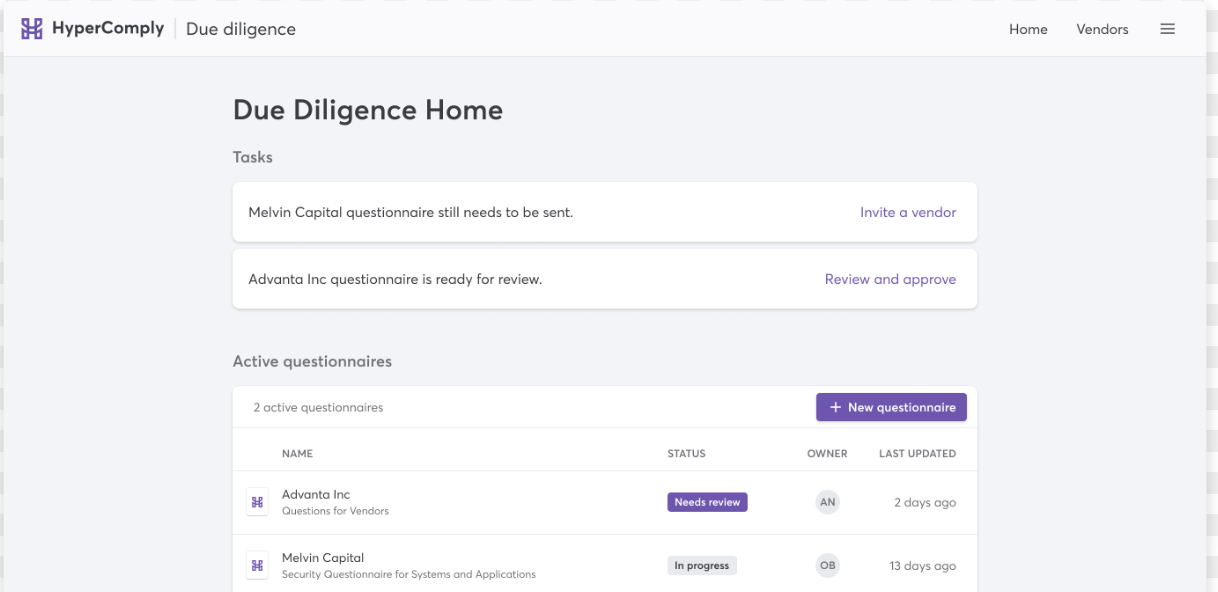This screenshot has width=1218, height=592.
Task: Click the HyperComply logo icon
Action: pyautogui.click(x=32, y=29)
